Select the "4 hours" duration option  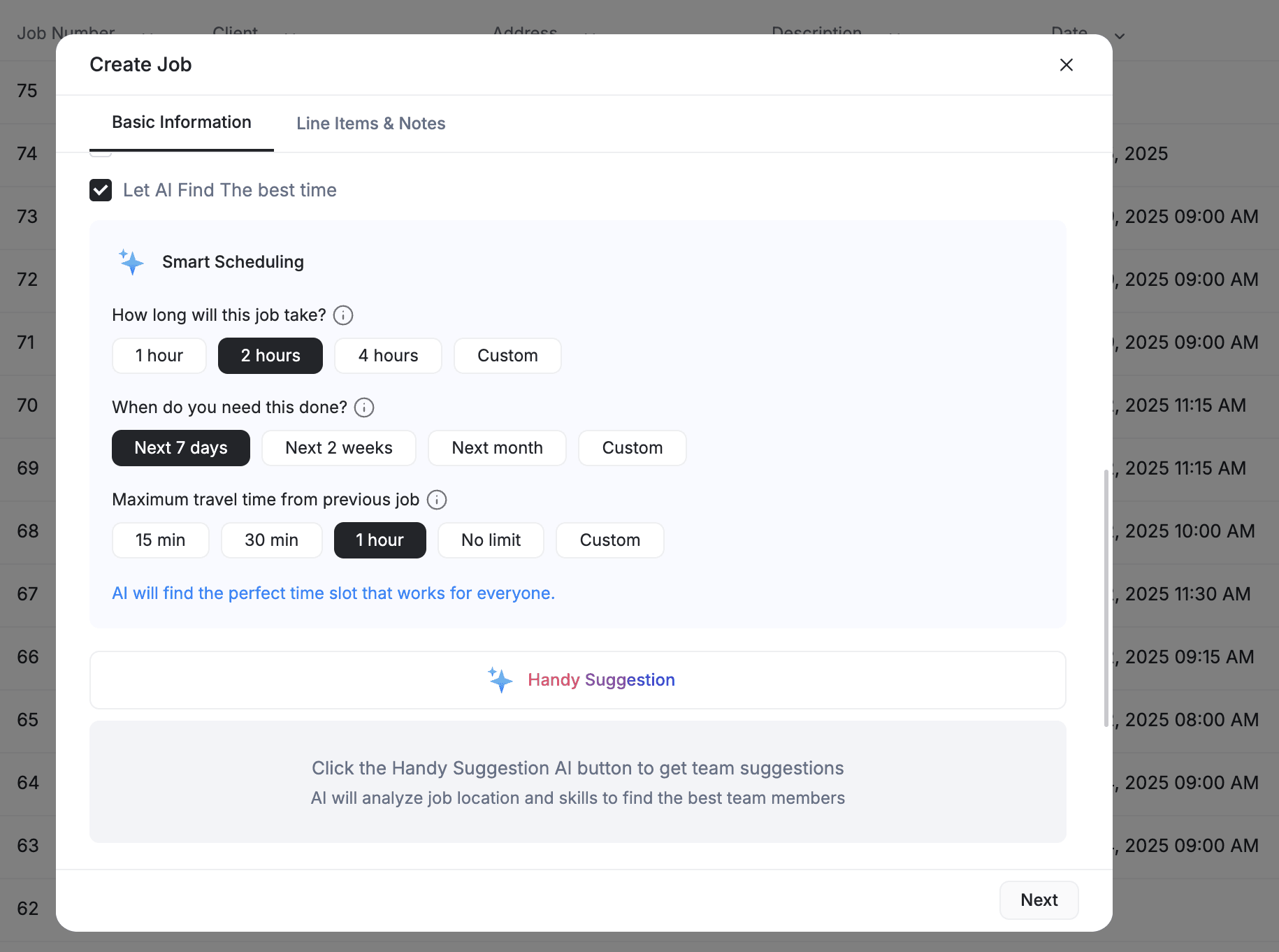pyautogui.click(x=388, y=355)
